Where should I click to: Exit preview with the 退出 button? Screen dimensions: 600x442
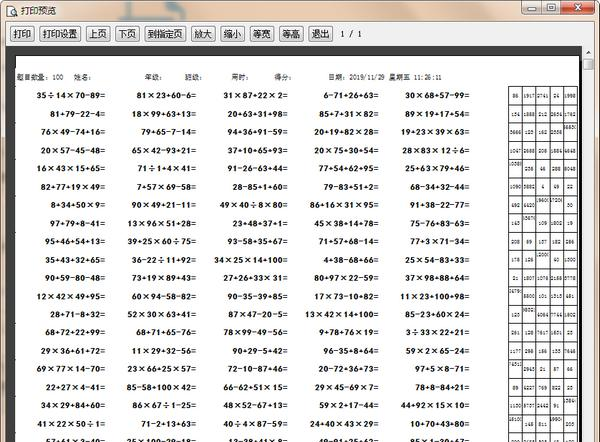pos(320,34)
